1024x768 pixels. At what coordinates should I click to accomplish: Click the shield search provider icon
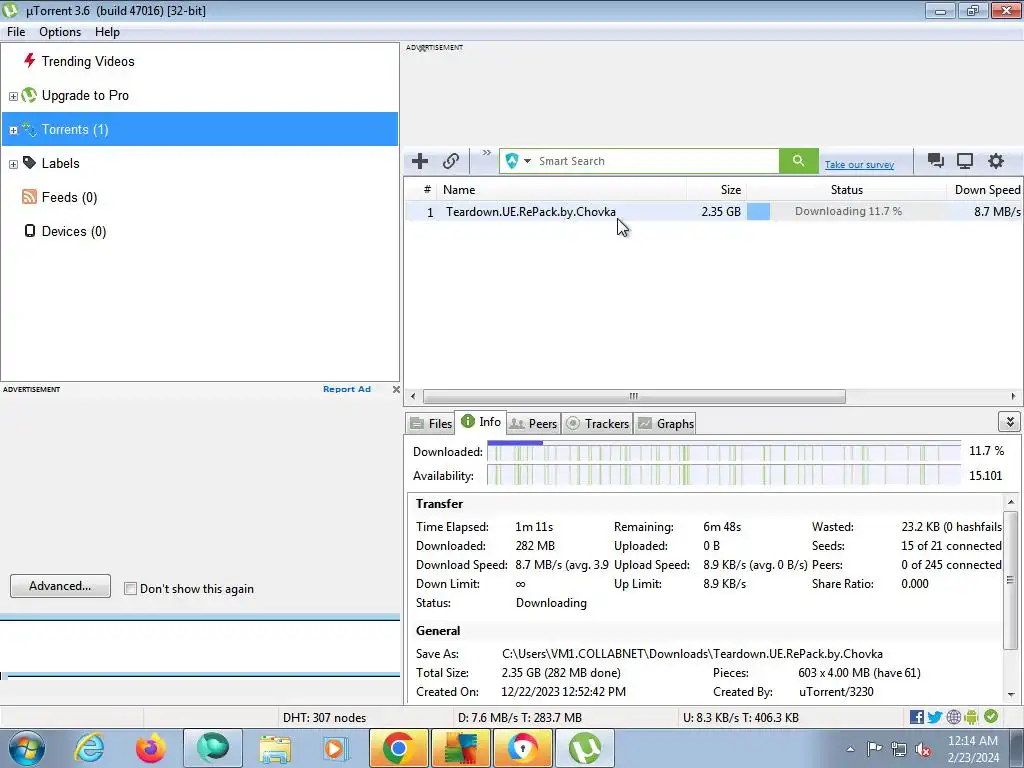(512, 161)
